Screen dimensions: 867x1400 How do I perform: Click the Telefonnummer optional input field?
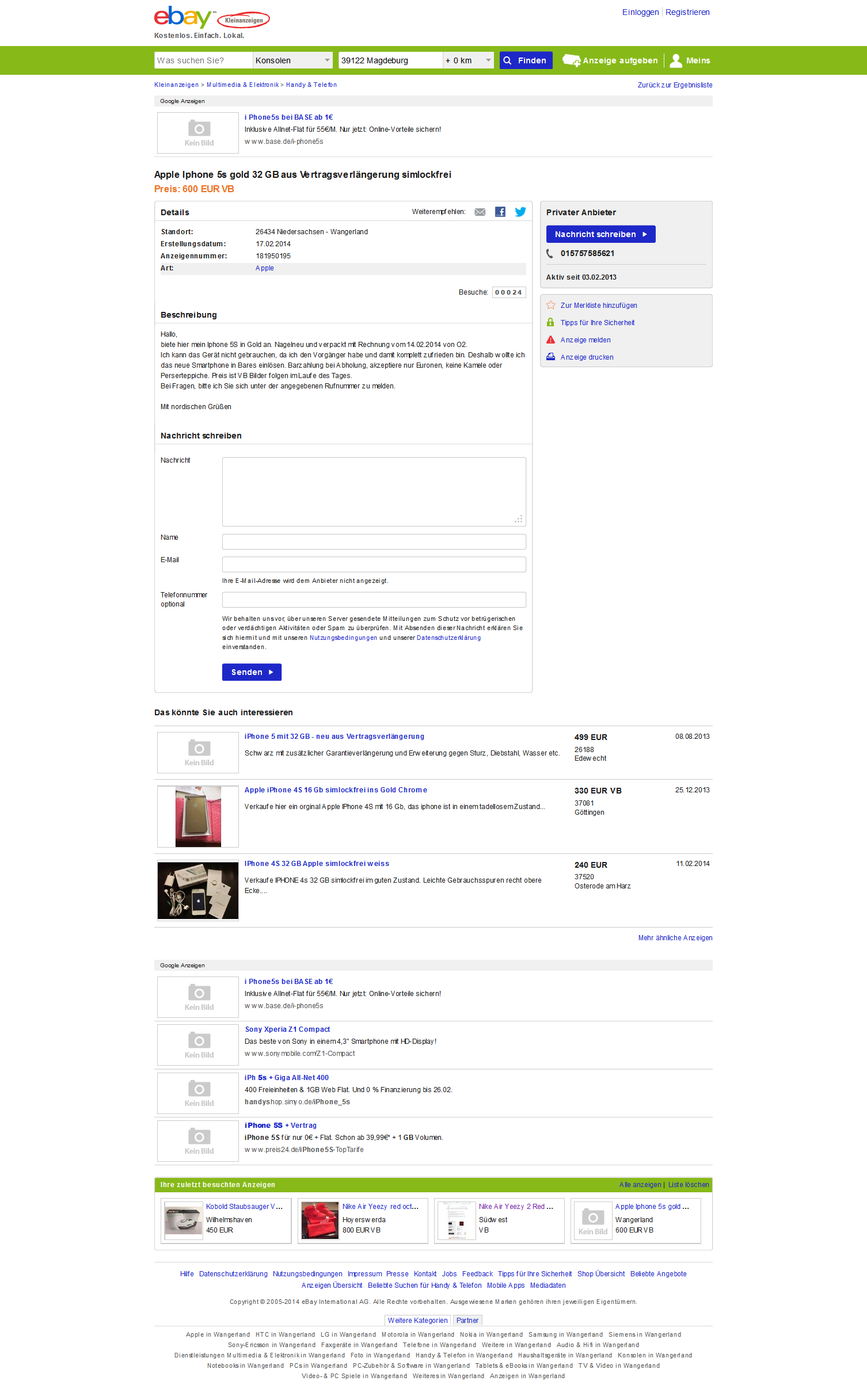374,600
